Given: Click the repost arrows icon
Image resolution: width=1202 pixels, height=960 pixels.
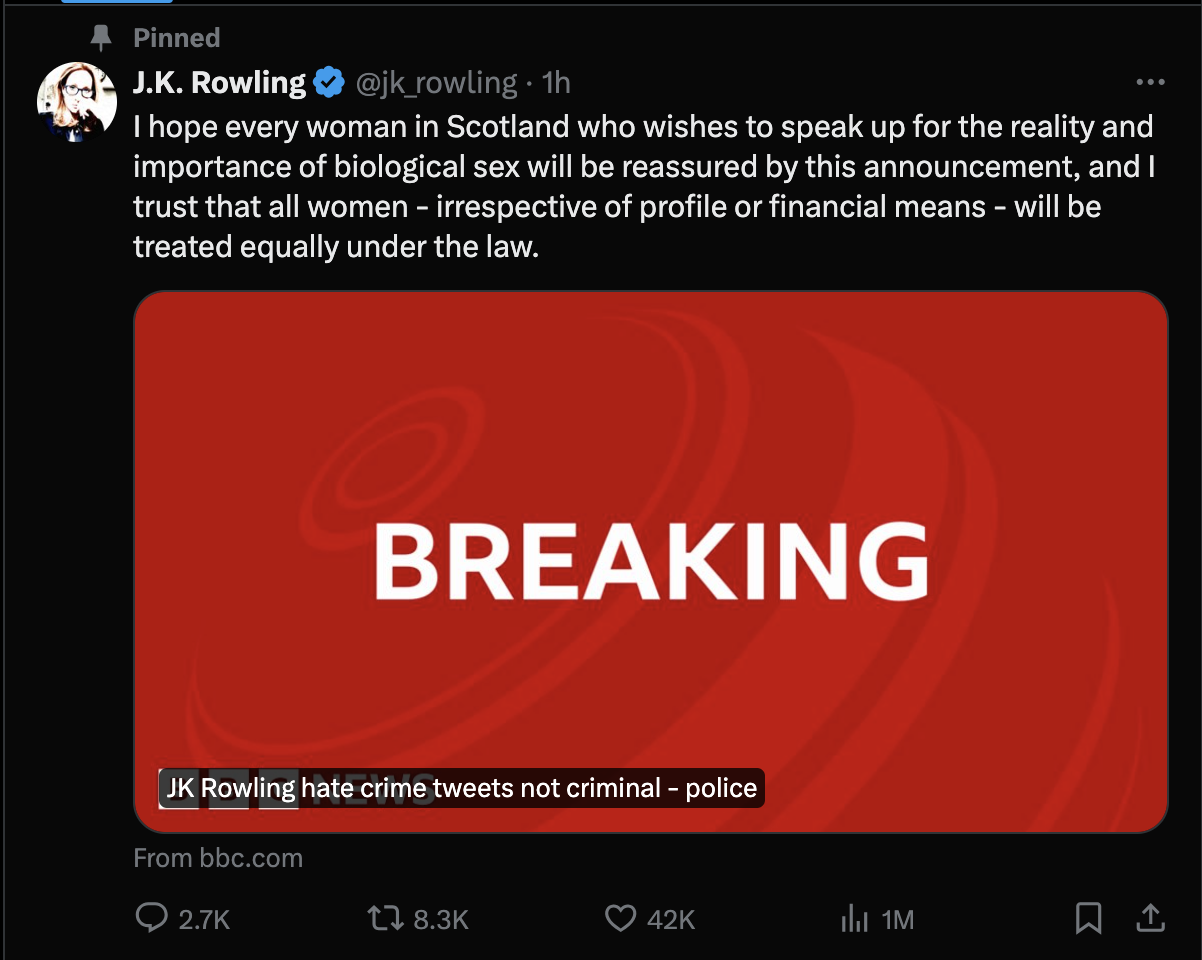Looking at the screenshot, I should tap(384, 918).
